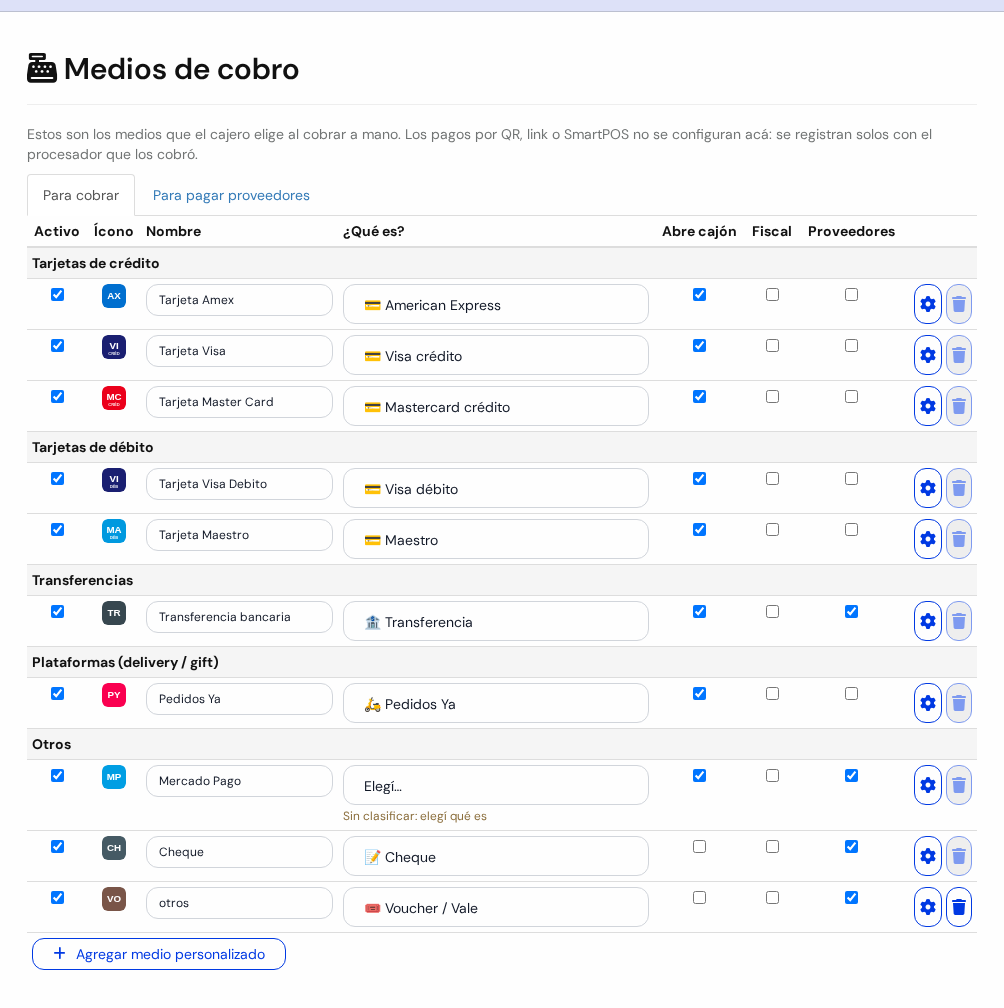The image size is (1004, 1008).
Task: Open the American Express type dropdown
Action: point(496,304)
